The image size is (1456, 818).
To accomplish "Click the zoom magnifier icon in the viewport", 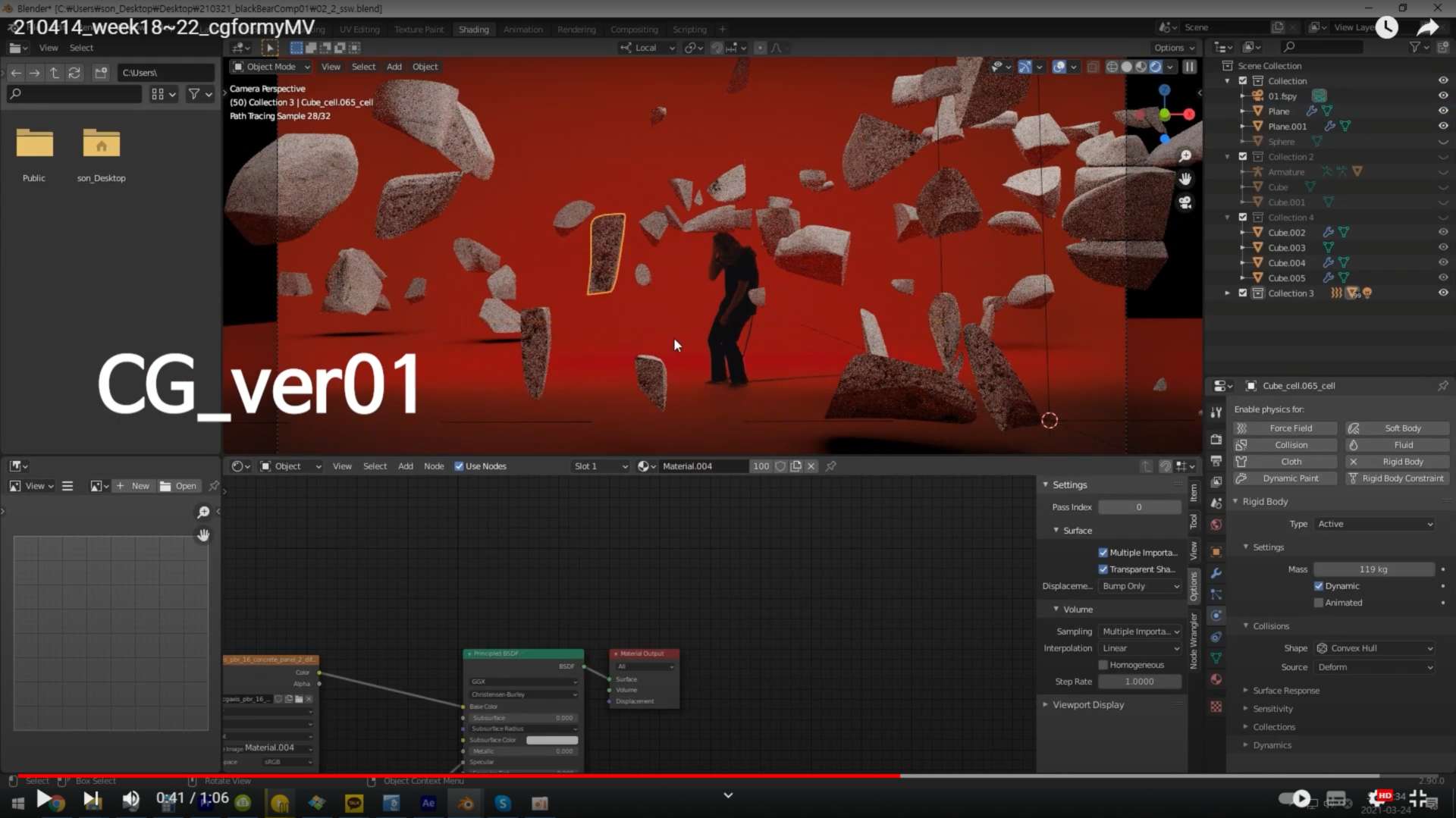I will pos(1185,156).
